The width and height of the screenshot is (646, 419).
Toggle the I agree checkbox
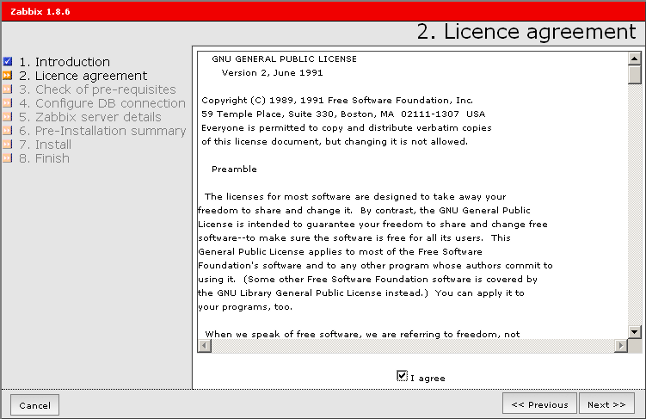pyautogui.click(x=402, y=376)
